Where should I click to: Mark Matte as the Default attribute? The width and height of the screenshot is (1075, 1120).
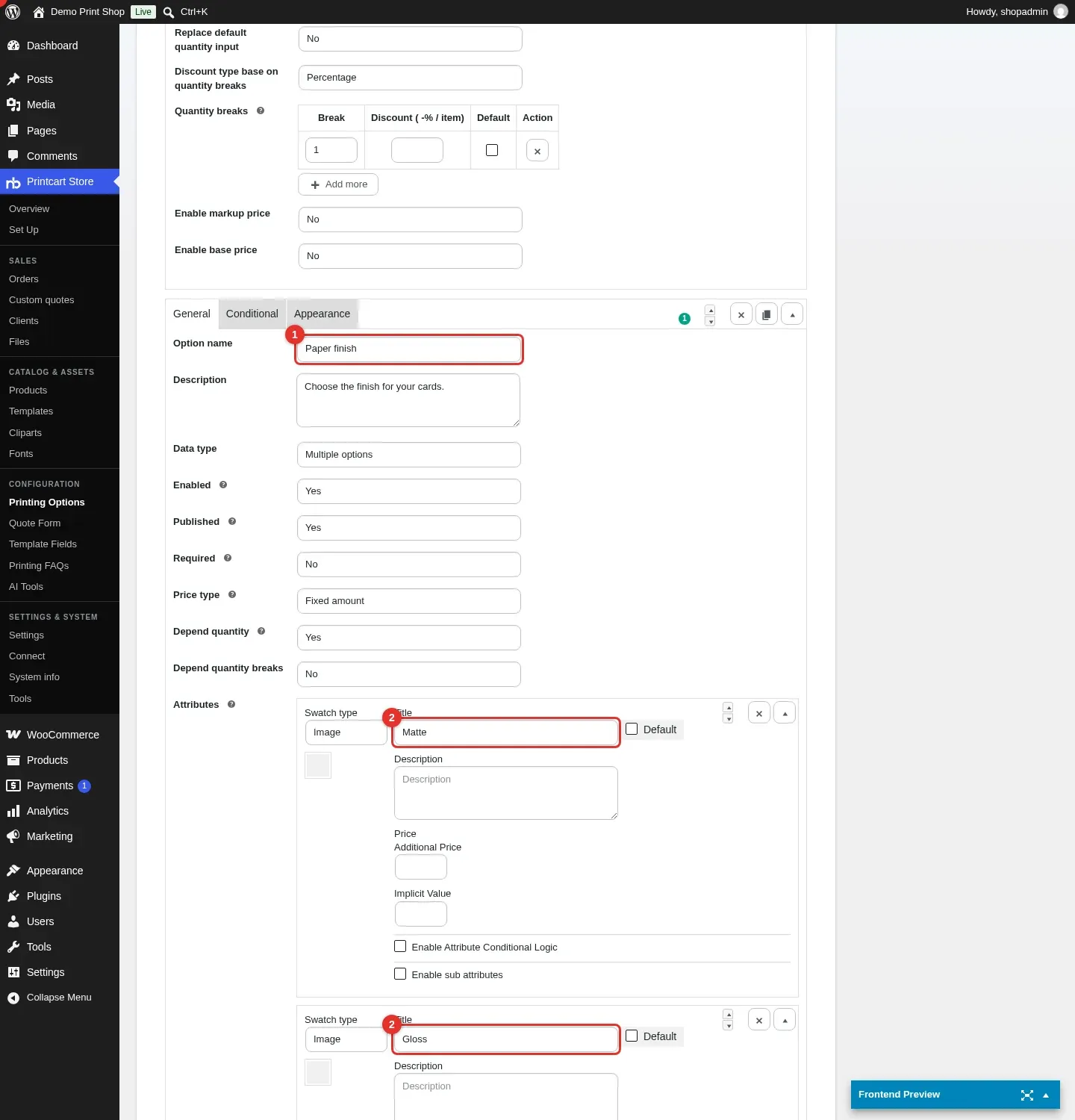632,729
